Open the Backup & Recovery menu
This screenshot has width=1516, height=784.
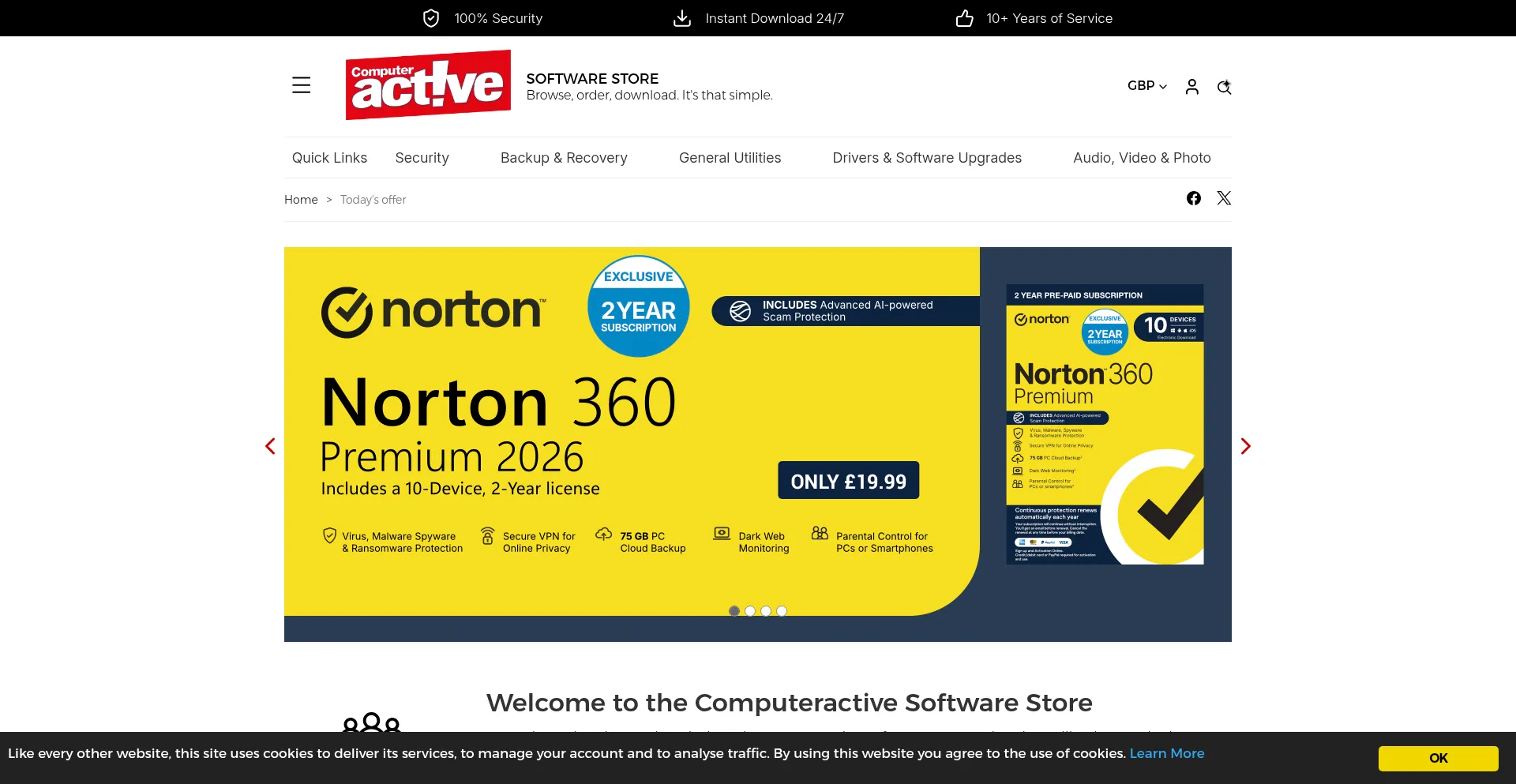pyautogui.click(x=564, y=158)
